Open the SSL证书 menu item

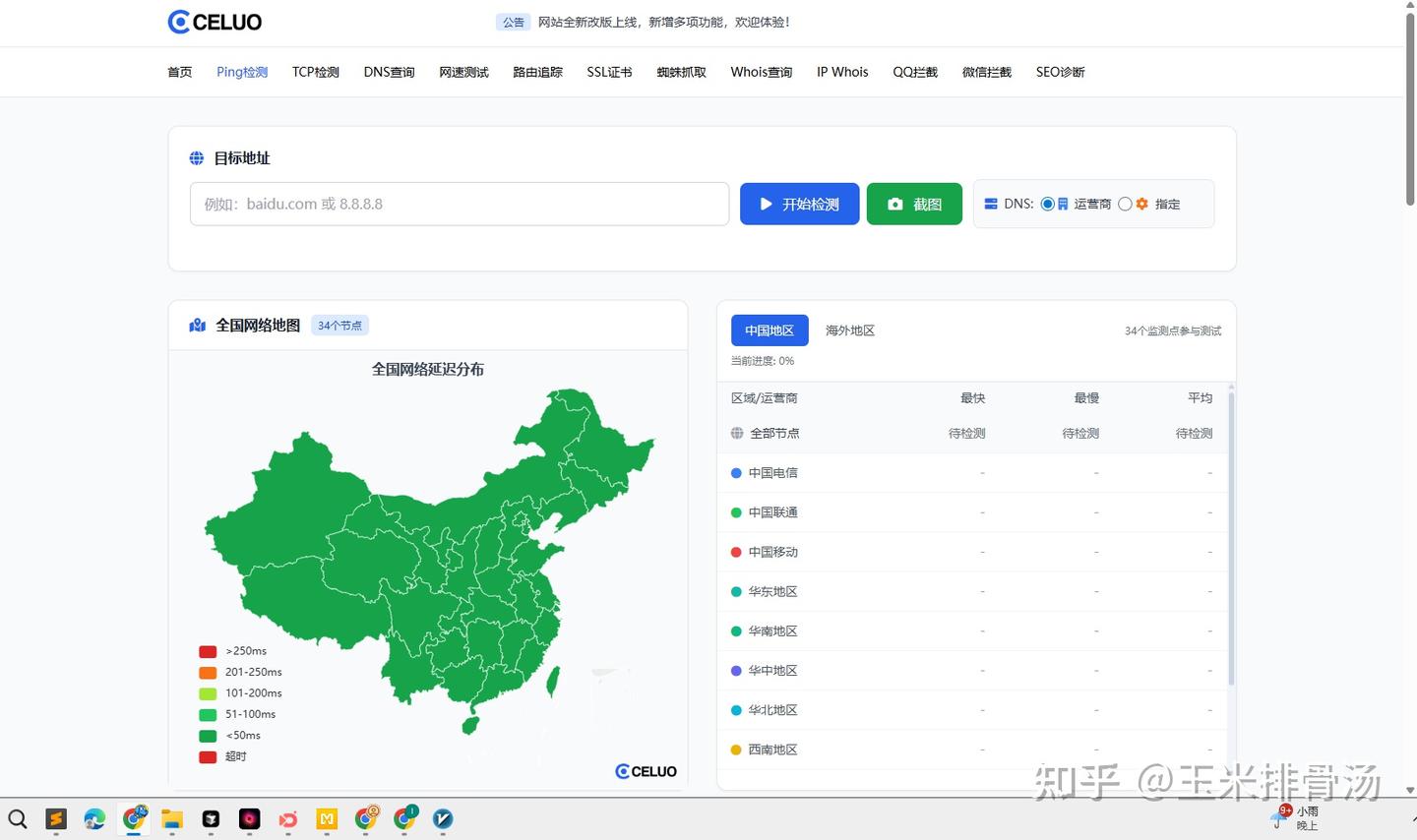tap(608, 71)
